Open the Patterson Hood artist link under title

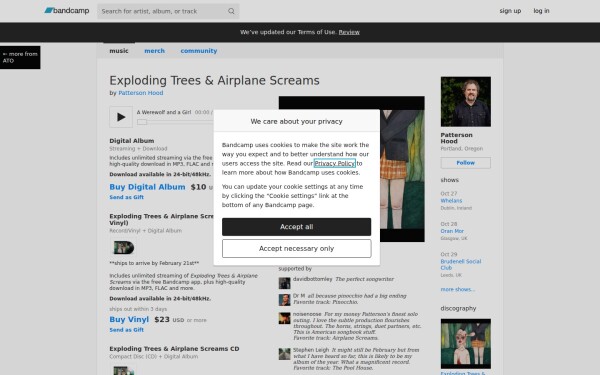140,93
